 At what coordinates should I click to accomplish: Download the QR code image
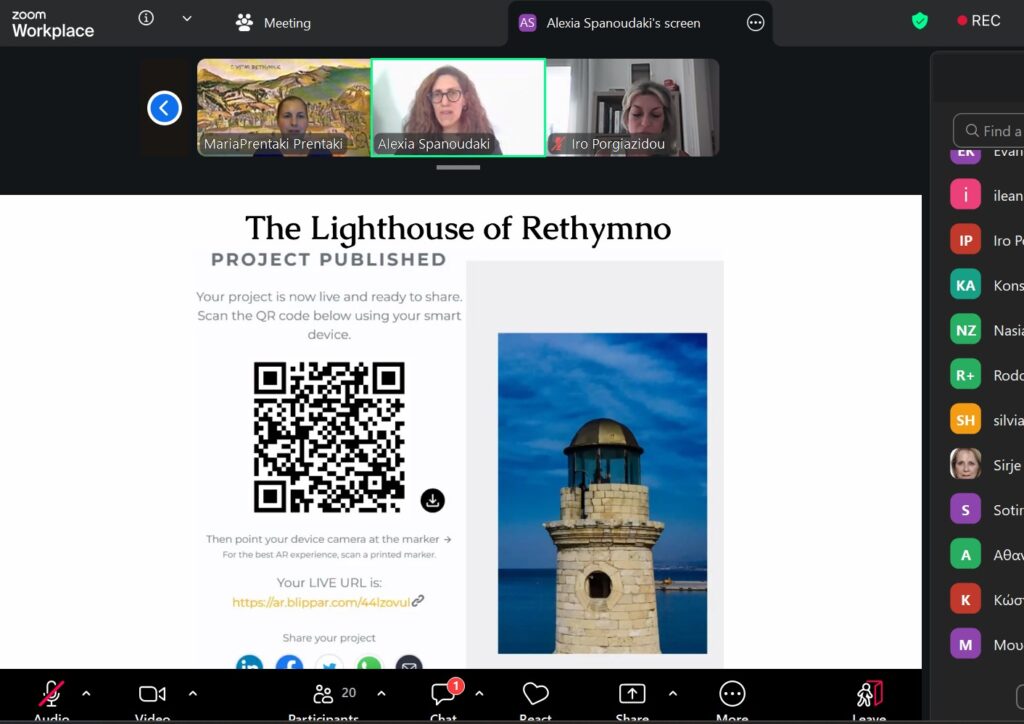click(432, 501)
